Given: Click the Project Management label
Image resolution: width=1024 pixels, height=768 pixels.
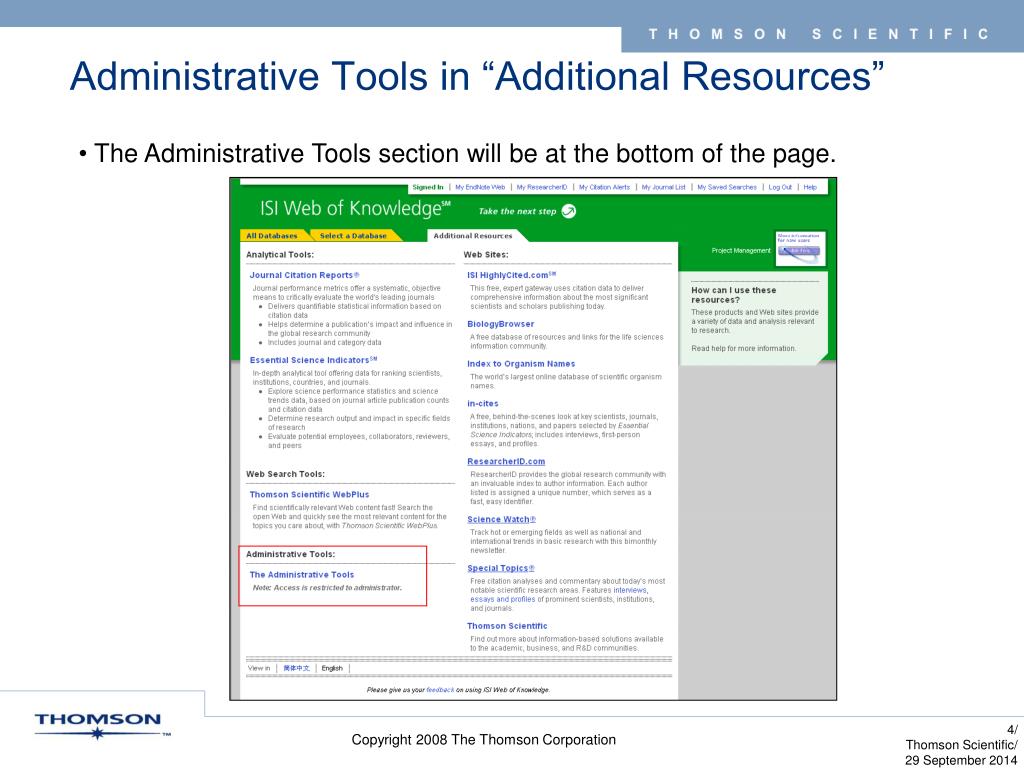Looking at the screenshot, I should [741, 251].
